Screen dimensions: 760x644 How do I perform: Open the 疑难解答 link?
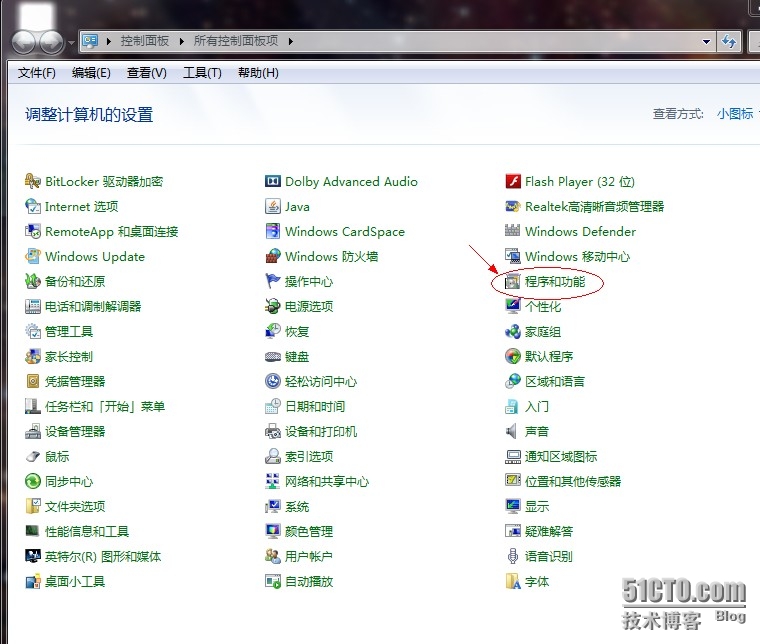(x=549, y=532)
